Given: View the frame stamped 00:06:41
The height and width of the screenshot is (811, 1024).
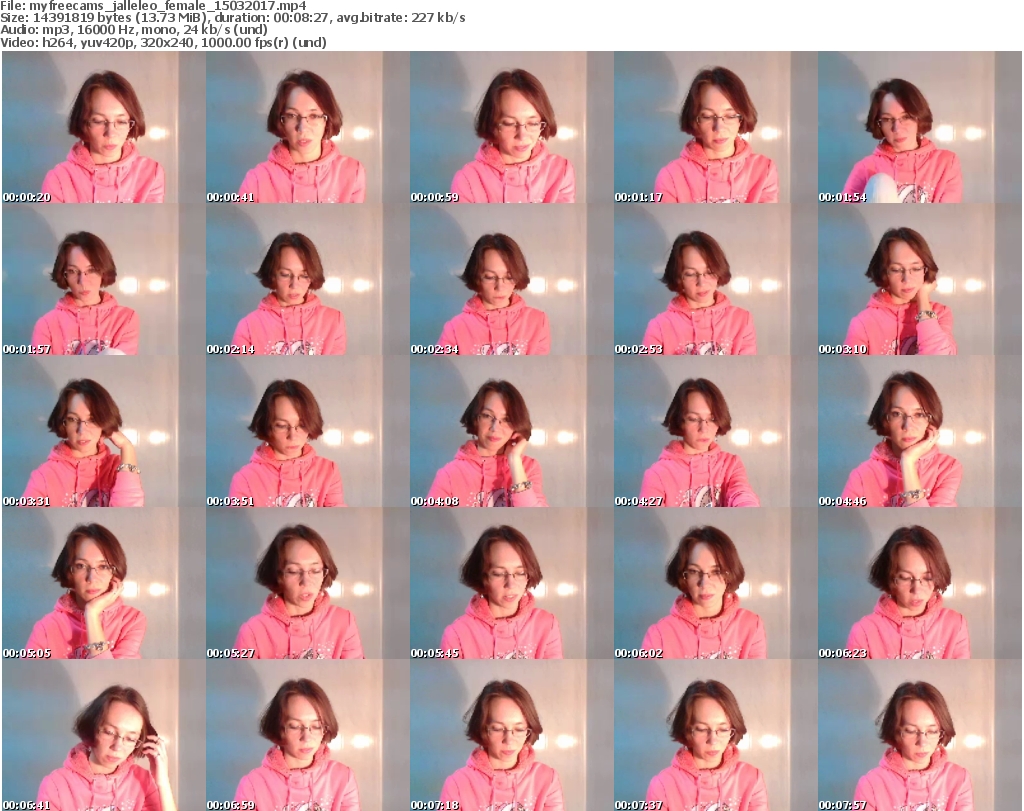Looking at the screenshot, I should [x=104, y=735].
